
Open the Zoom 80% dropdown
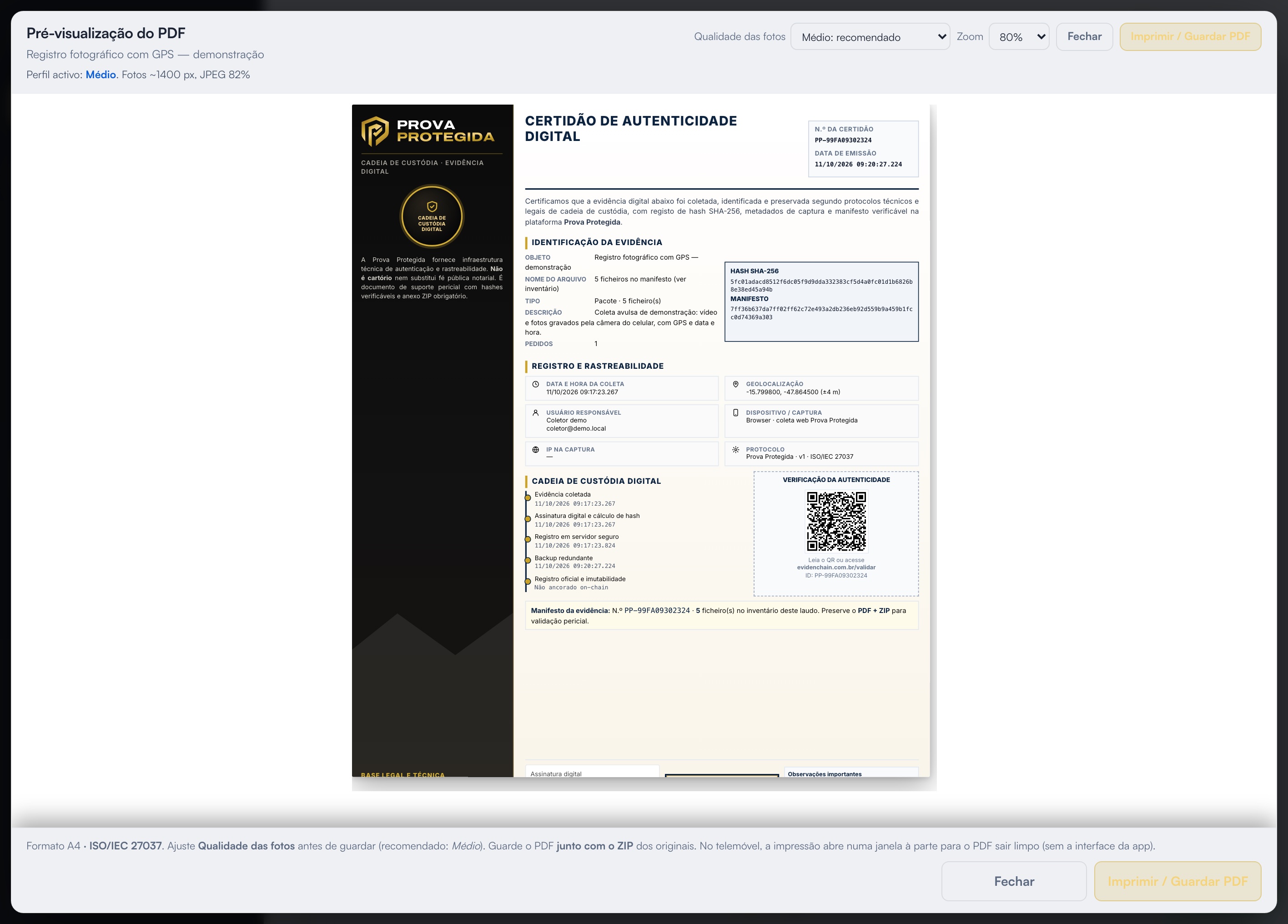point(1019,37)
